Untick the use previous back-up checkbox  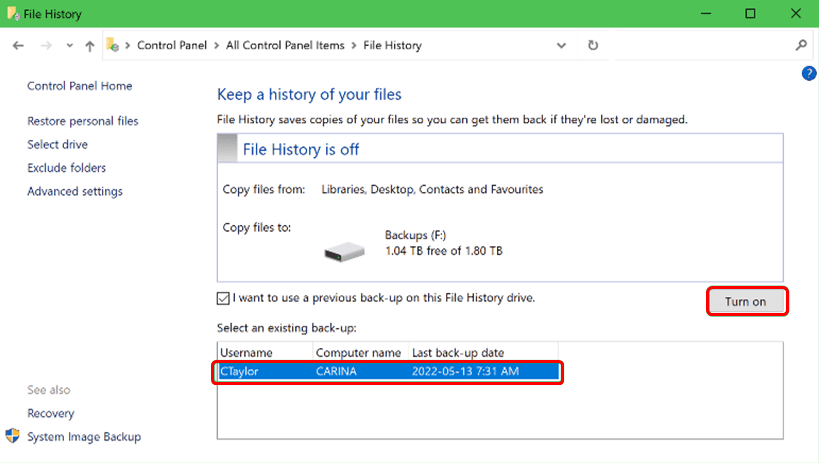coord(223,297)
